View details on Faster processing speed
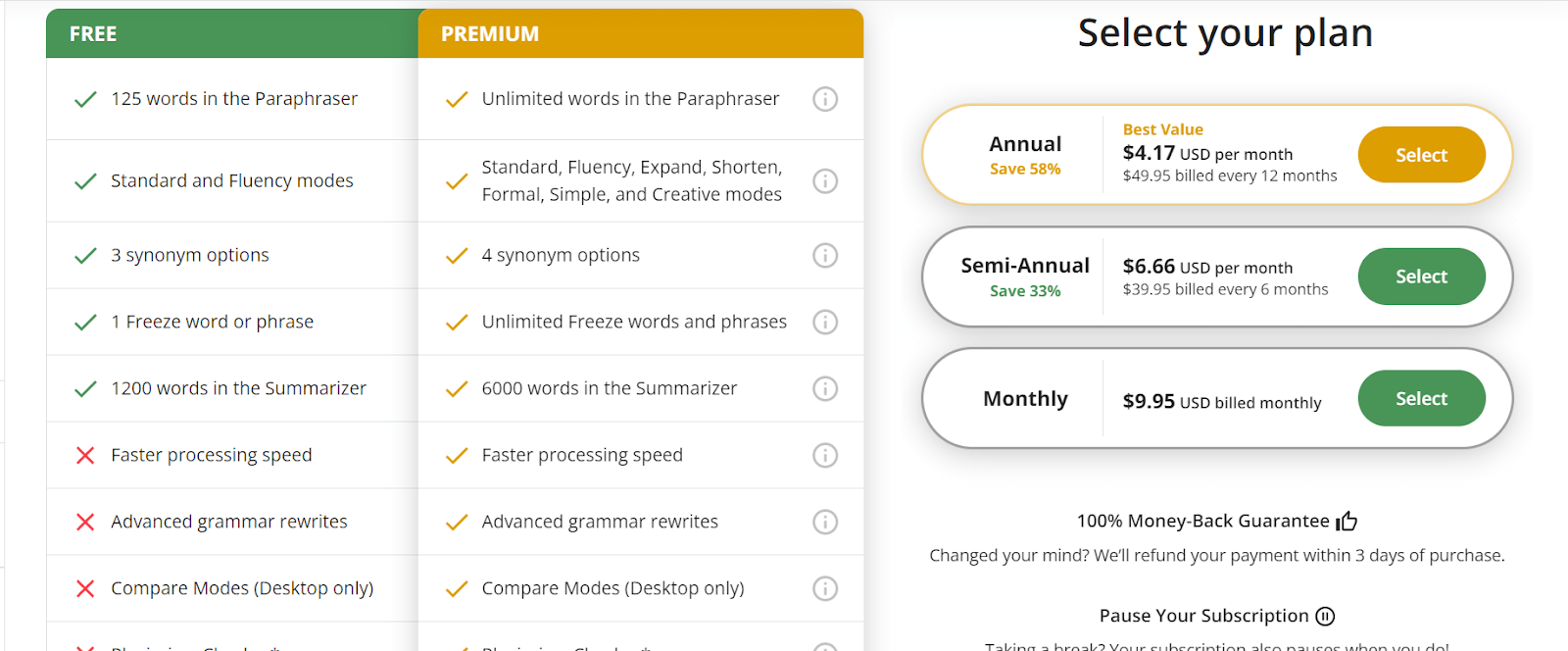 [x=825, y=455]
